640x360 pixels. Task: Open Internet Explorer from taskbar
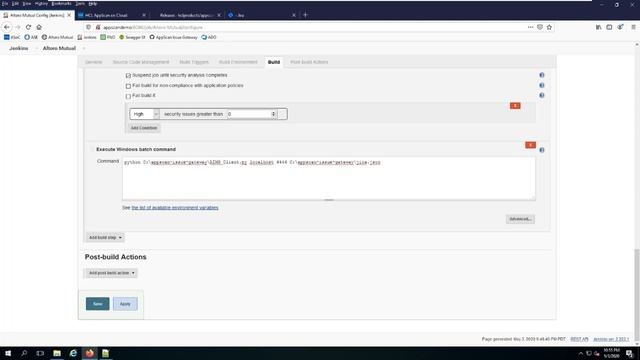(73, 353)
